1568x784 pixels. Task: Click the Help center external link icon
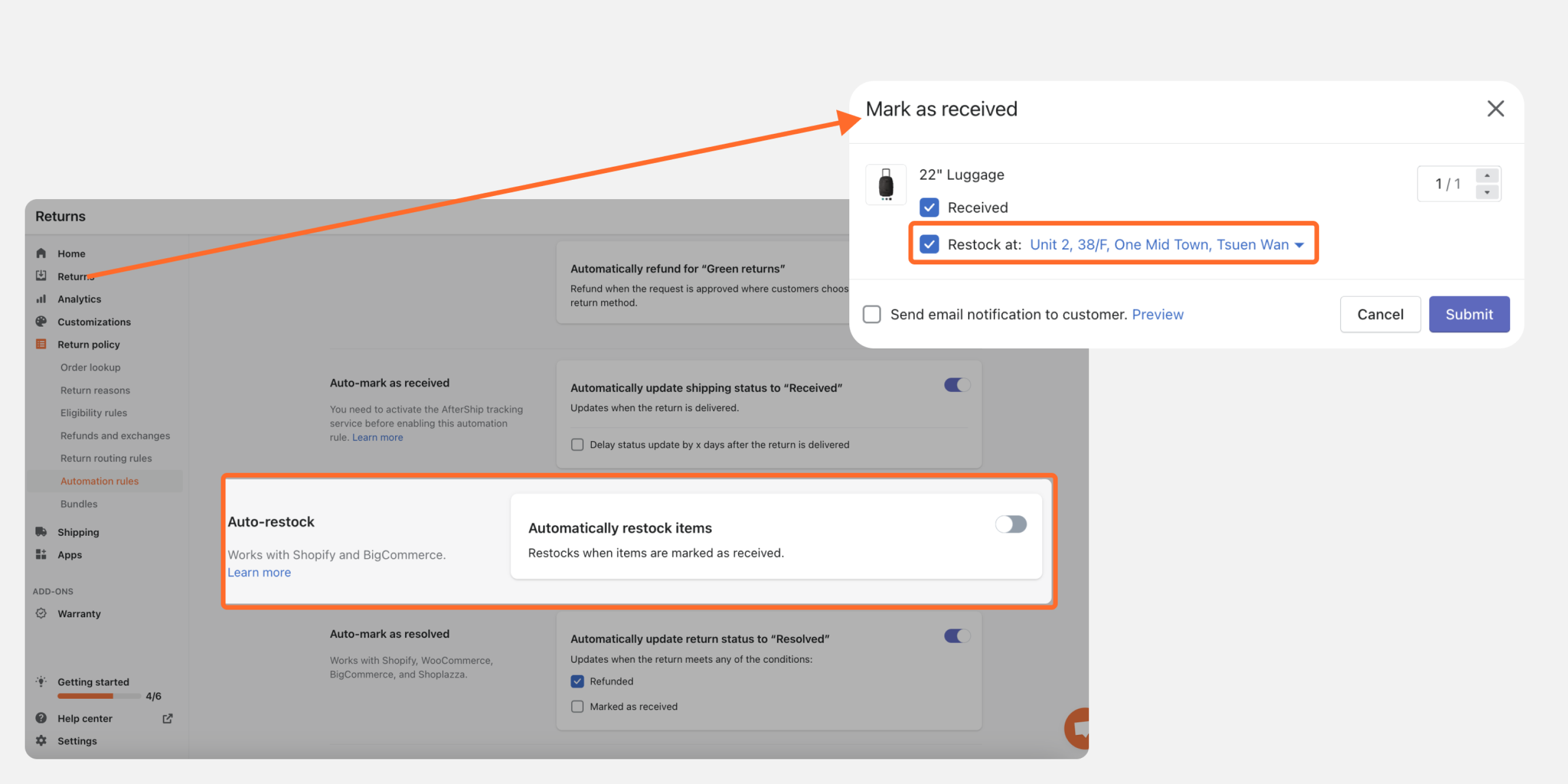[x=167, y=718]
